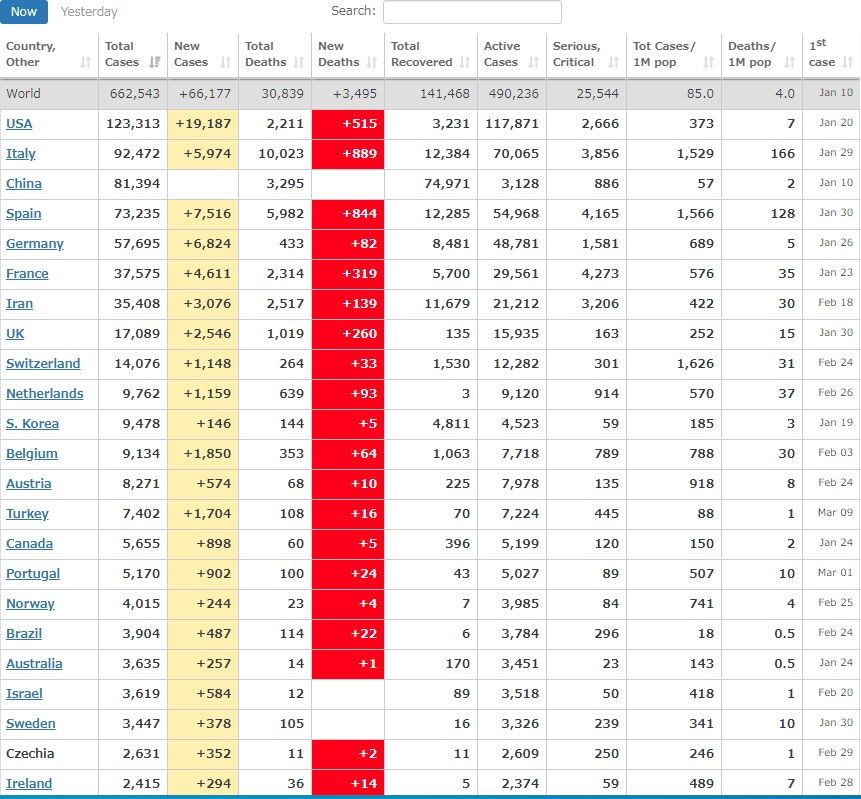This screenshot has height=799, width=861.
Task: Sort by 1st case date column
Action: [847, 62]
